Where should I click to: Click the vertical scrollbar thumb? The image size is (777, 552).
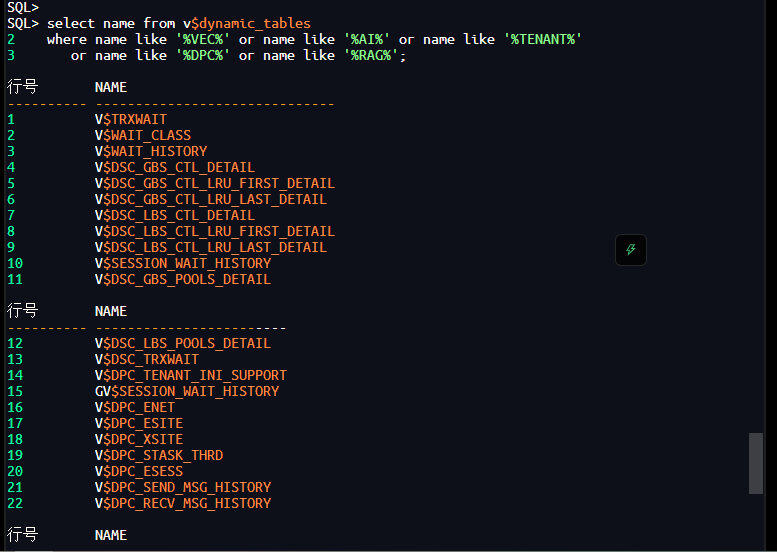[755, 463]
